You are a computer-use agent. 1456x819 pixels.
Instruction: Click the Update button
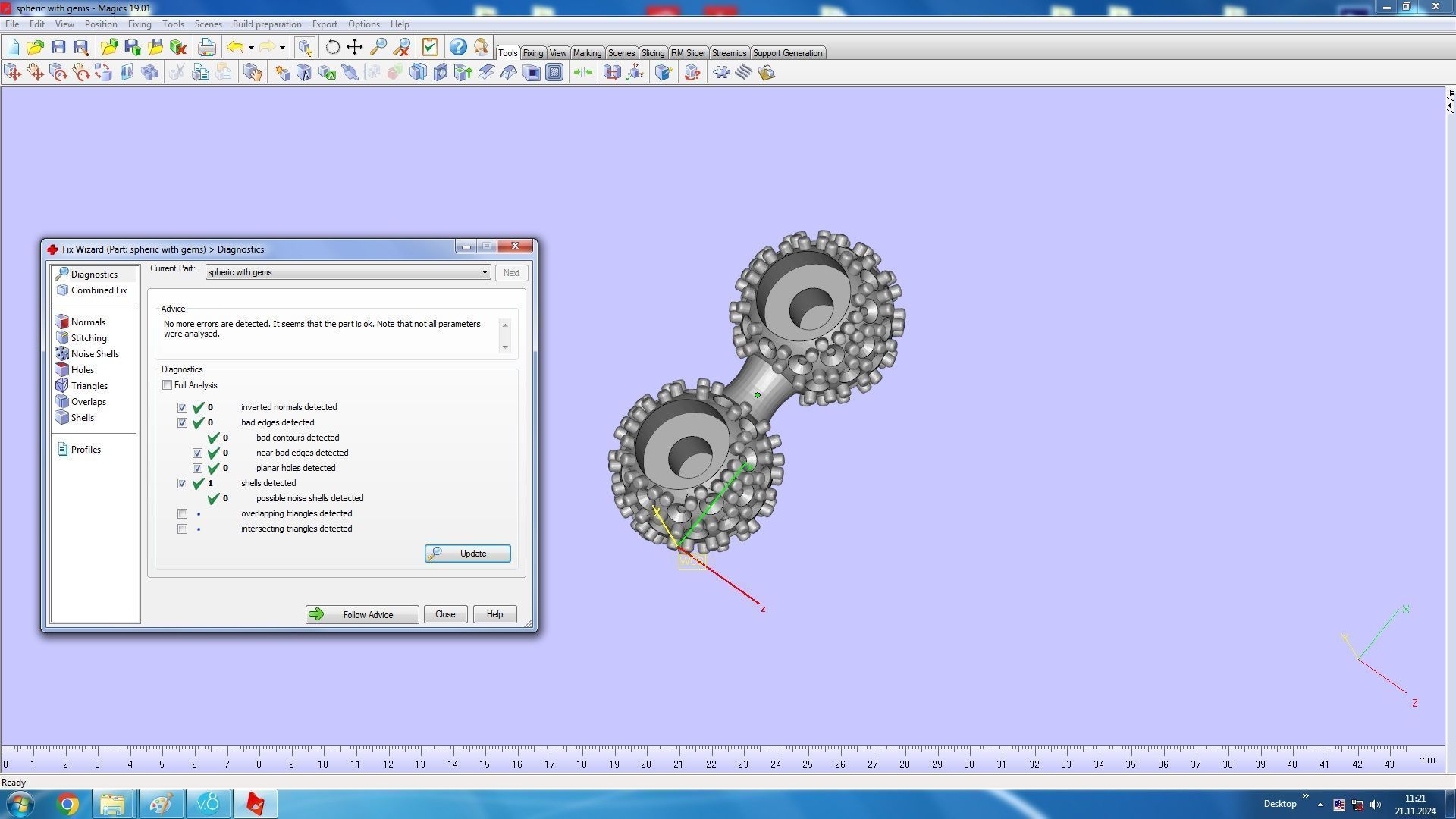pyautogui.click(x=467, y=554)
